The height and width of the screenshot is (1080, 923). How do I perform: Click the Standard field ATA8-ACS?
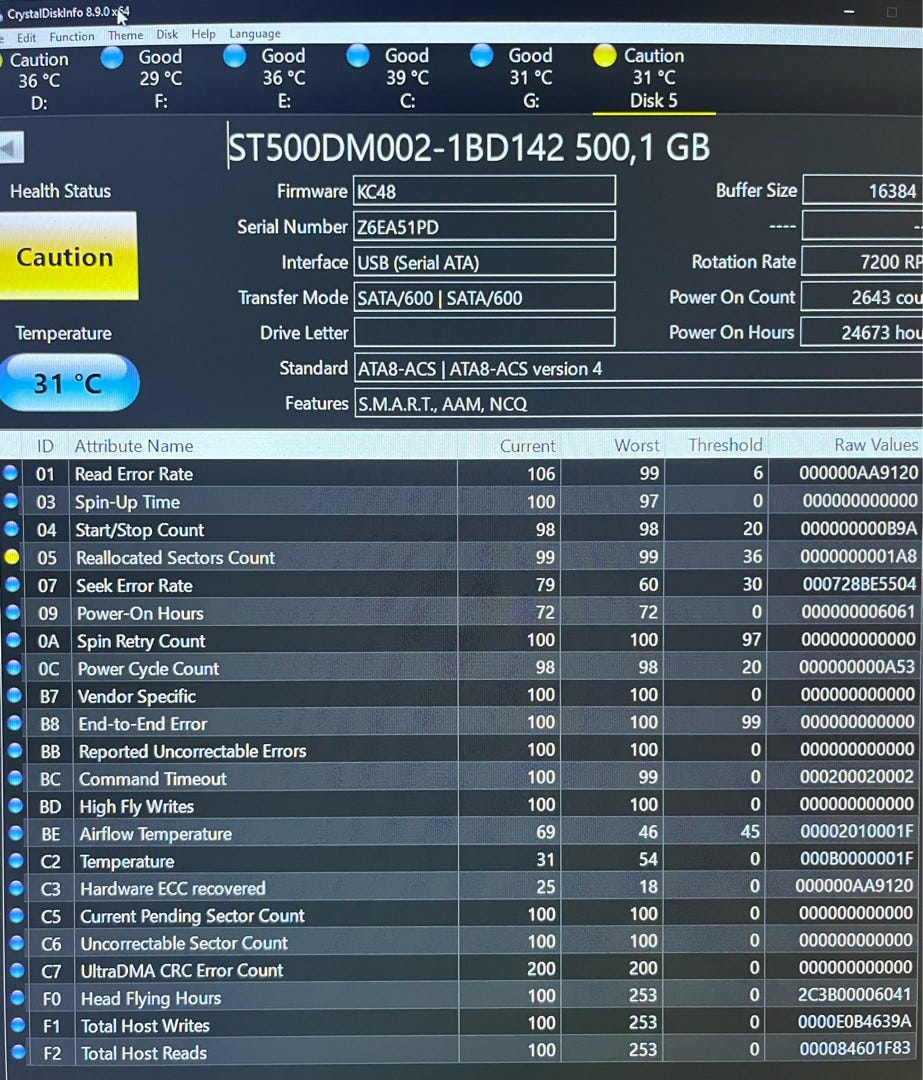pos(639,368)
